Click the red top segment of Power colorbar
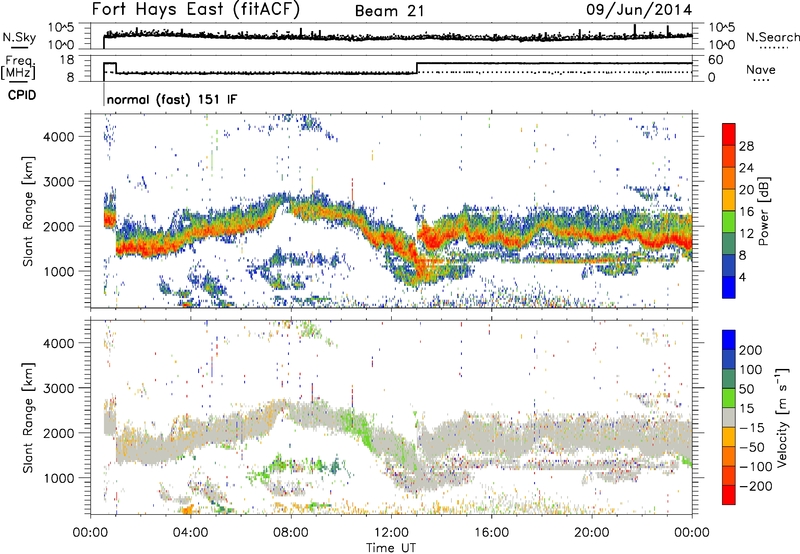 tap(729, 134)
